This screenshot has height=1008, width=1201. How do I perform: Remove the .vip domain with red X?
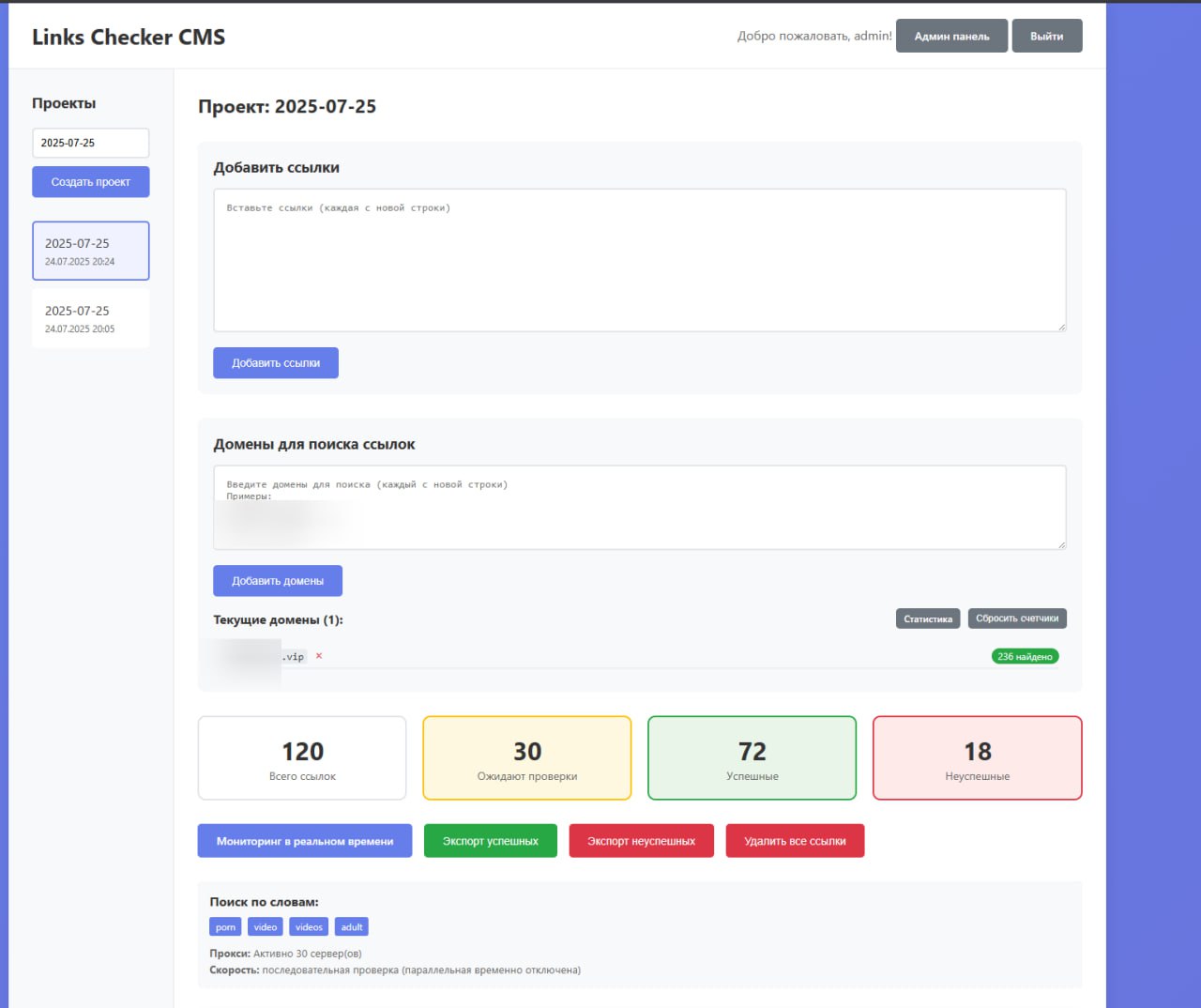pyautogui.click(x=319, y=656)
